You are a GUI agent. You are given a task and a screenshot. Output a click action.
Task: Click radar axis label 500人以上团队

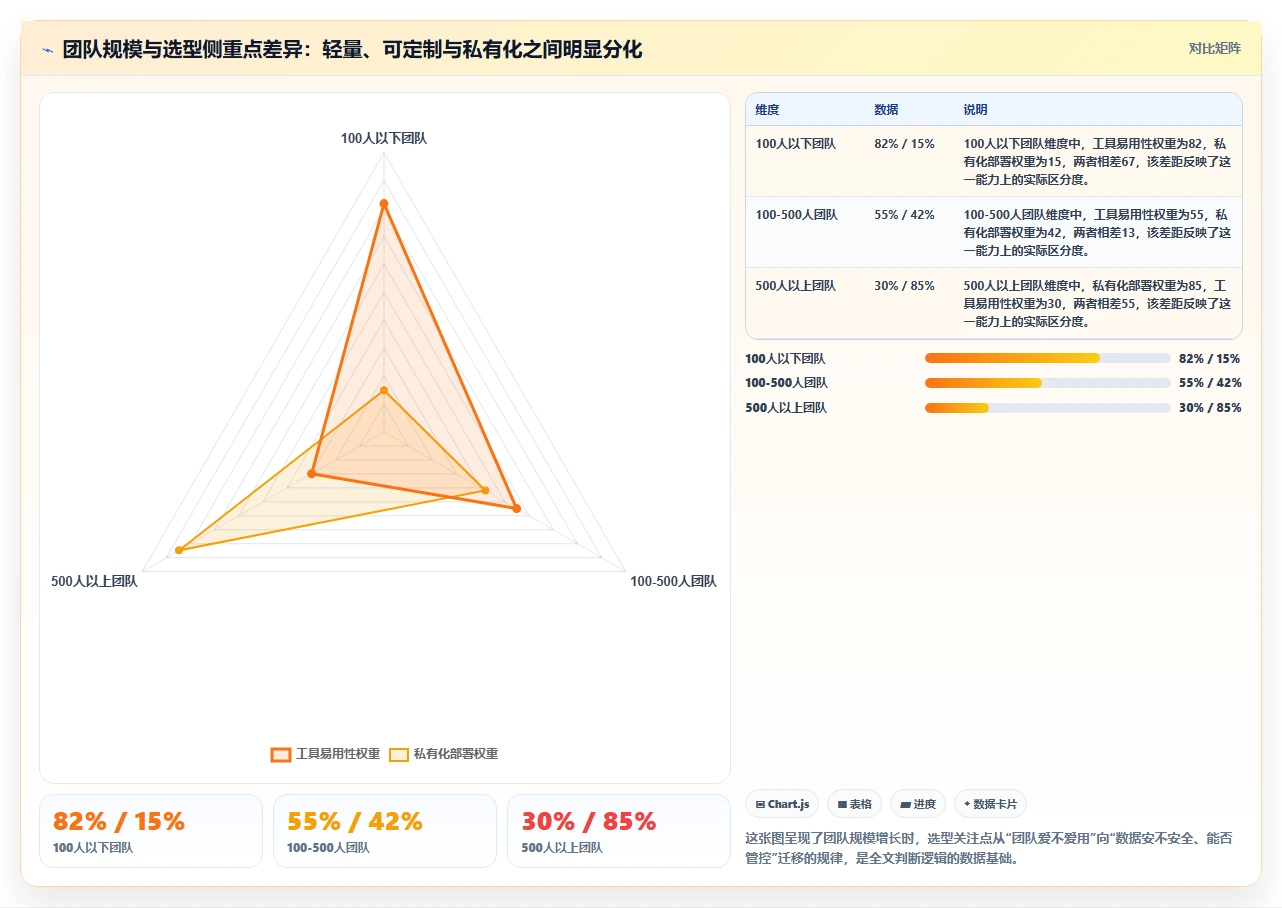(x=94, y=581)
